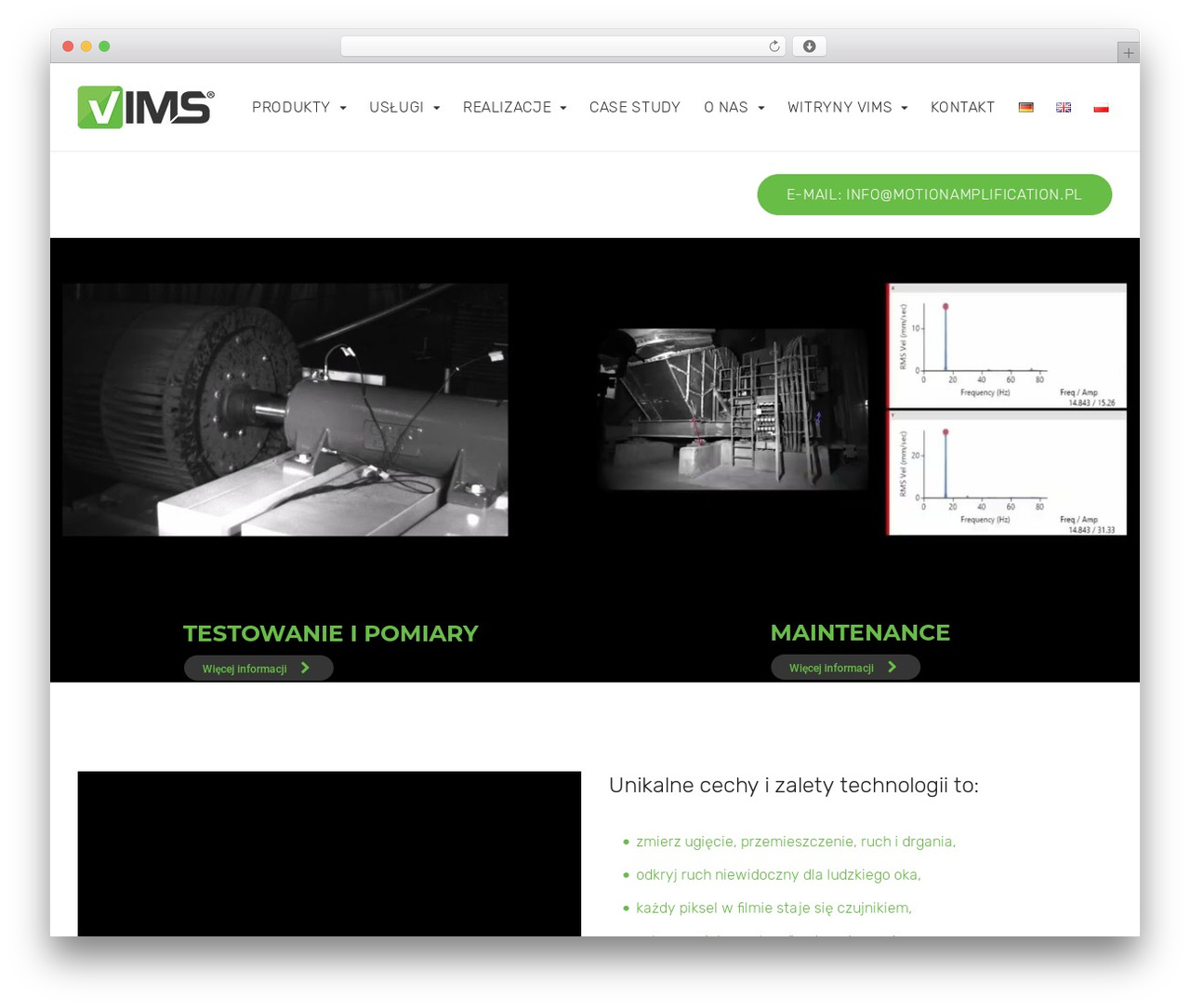Open the Maintenance heading link
Viewport: 1190px width, 1008px height.
click(860, 632)
